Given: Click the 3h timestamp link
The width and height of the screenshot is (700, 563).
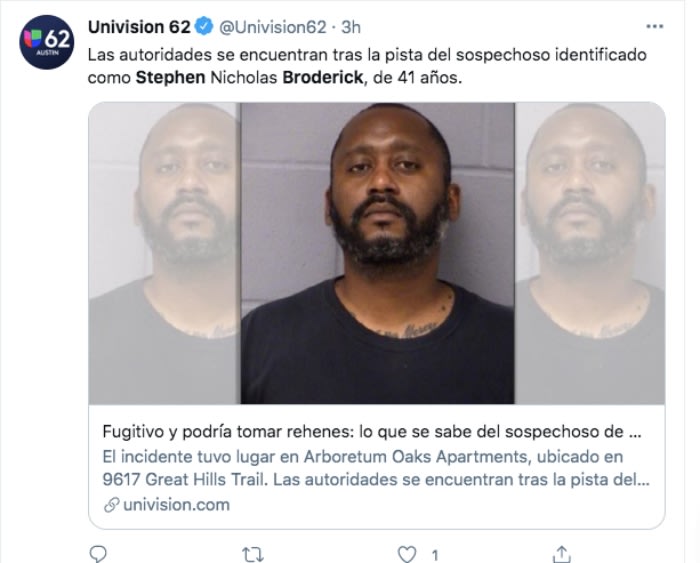Looking at the screenshot, I should point(351,27).
